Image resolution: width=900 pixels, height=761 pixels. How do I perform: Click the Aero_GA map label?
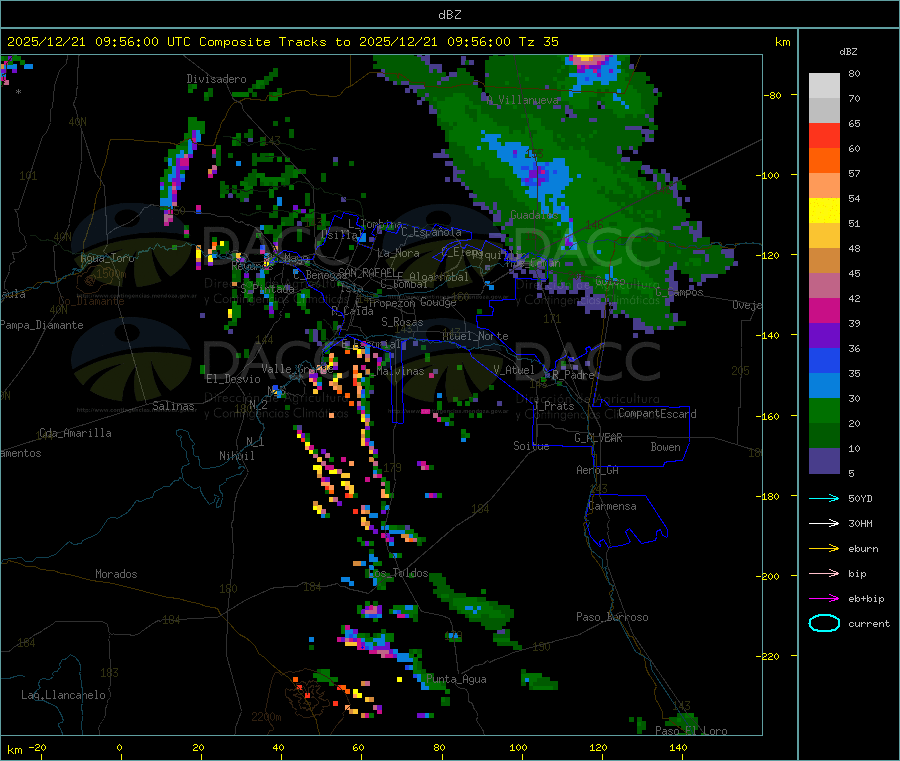click(597, 470)
